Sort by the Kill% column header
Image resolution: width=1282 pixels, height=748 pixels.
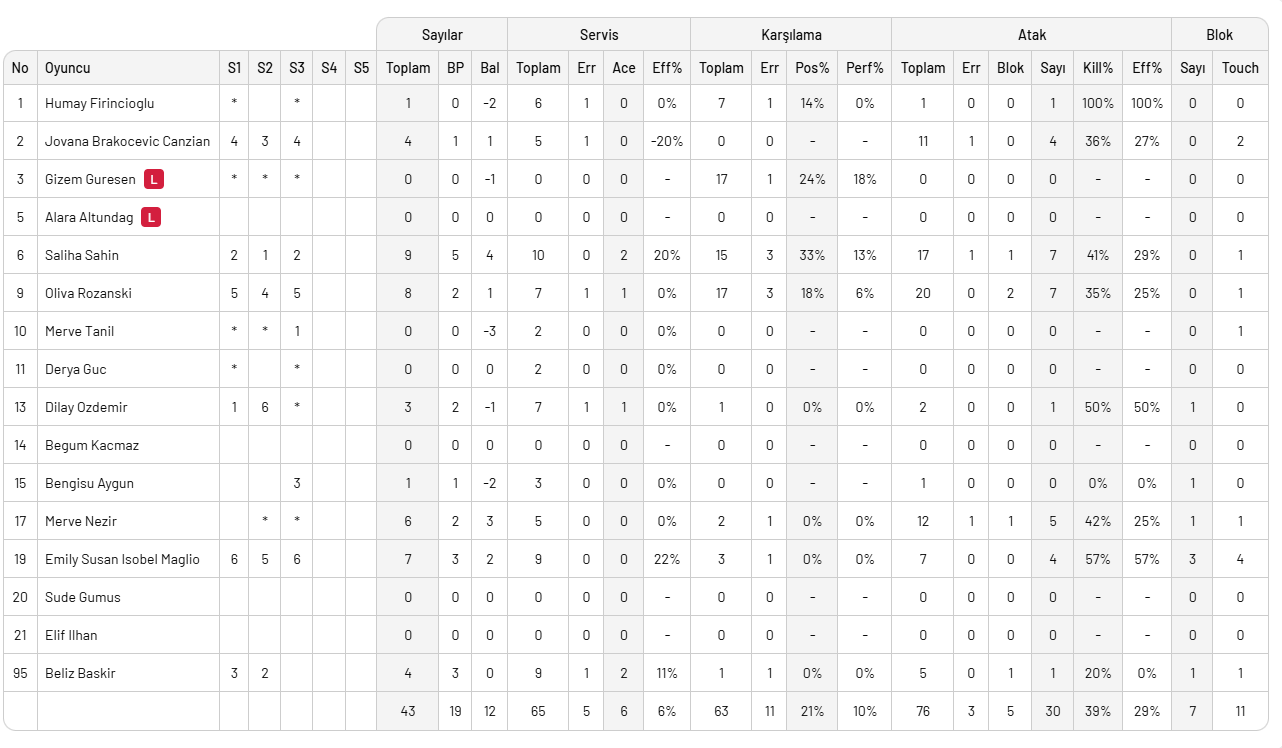coord(1098,68)
